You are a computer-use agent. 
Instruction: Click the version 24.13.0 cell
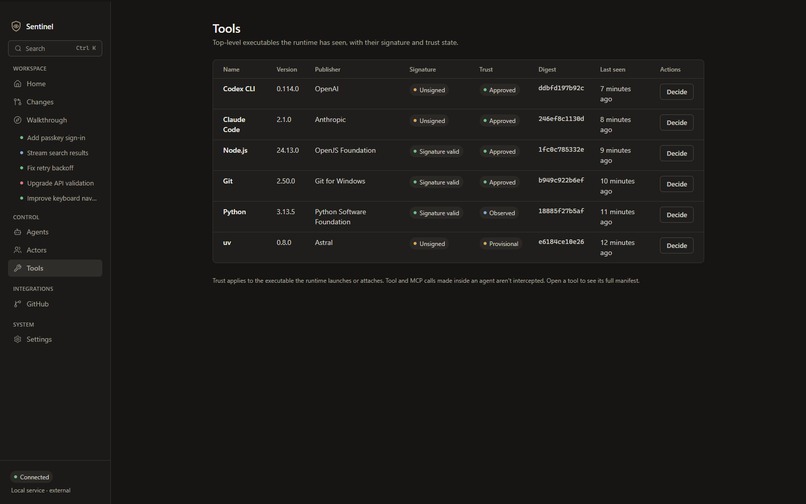[287, 150]
